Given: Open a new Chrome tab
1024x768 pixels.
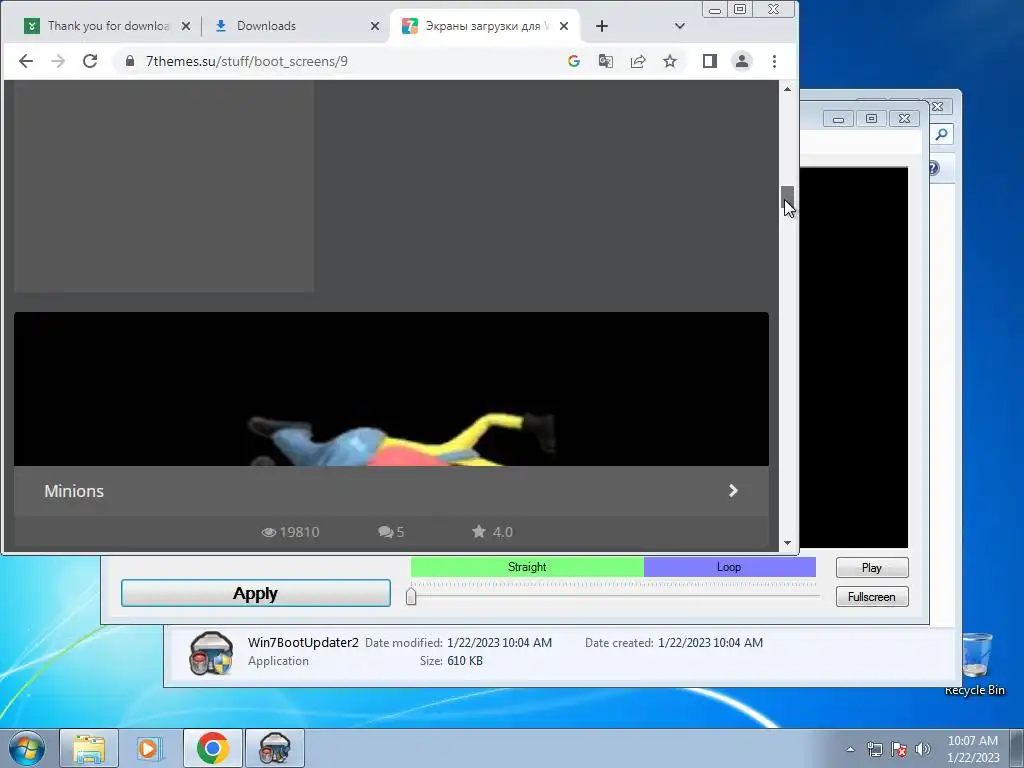Looking at the screenshot, I should (602, 26).
